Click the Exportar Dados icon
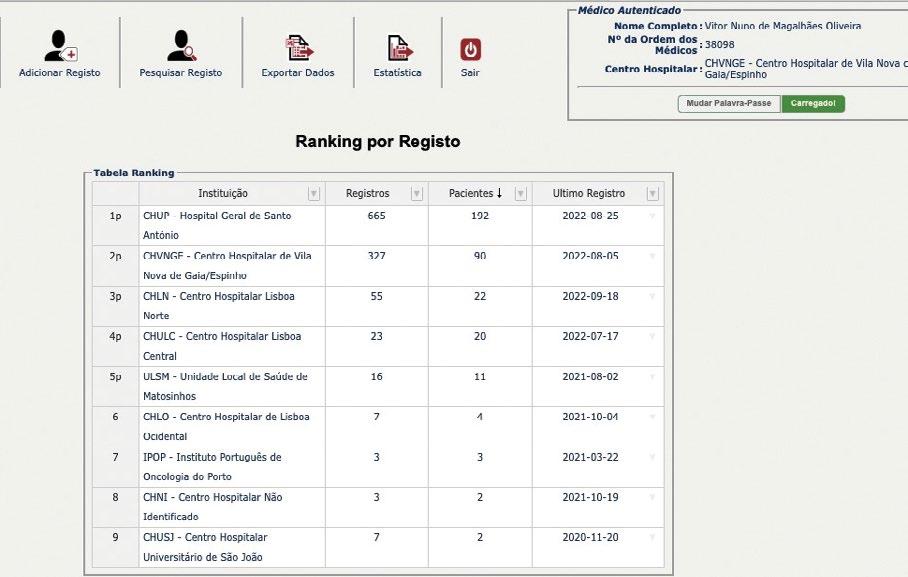 298,48
